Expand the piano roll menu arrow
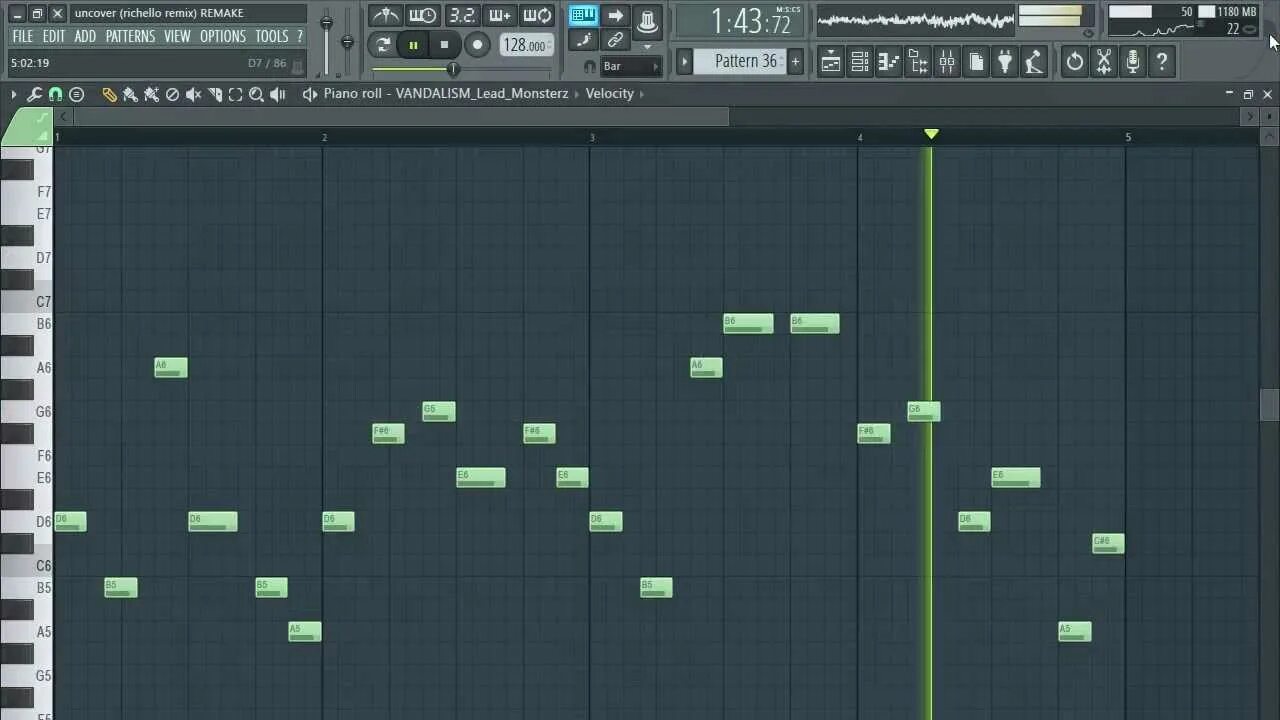Screen dimensions: 1280x720 (x=13, y=94)
